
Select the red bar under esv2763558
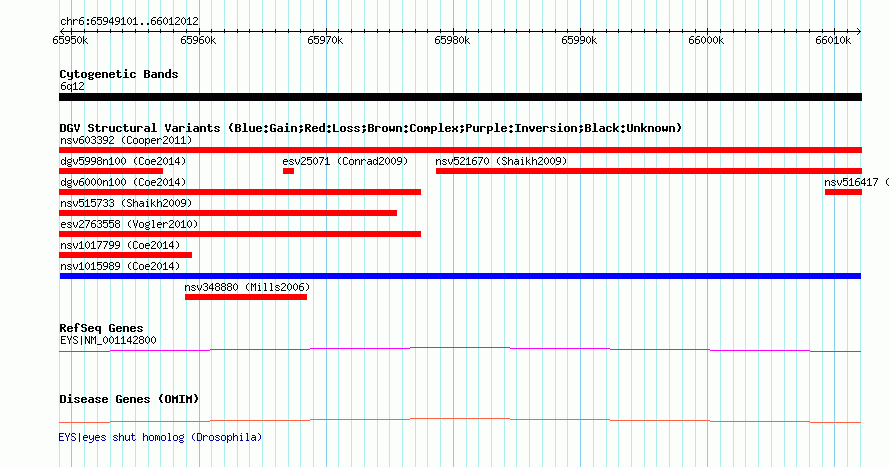pos(240,234)
